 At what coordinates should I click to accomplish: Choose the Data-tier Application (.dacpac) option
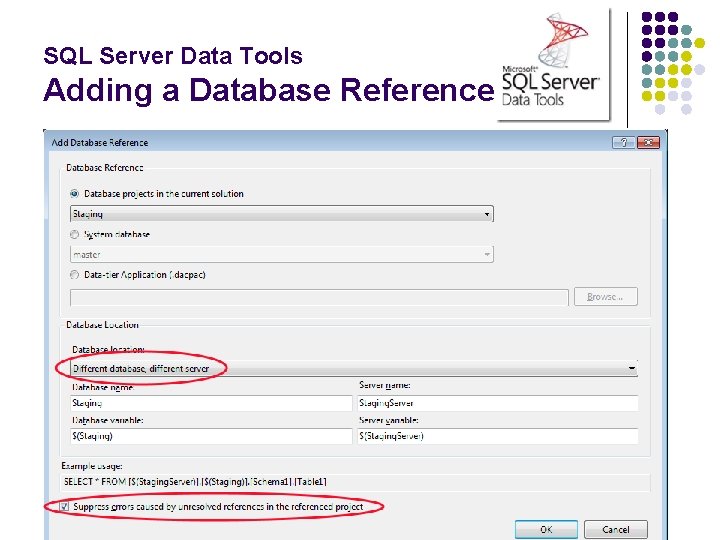click(74, 275)
